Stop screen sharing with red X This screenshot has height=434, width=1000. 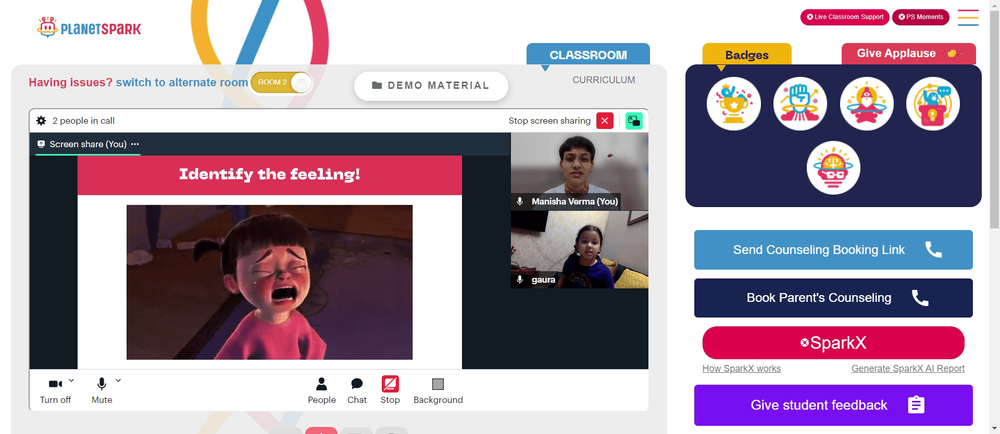click(605, 120)
